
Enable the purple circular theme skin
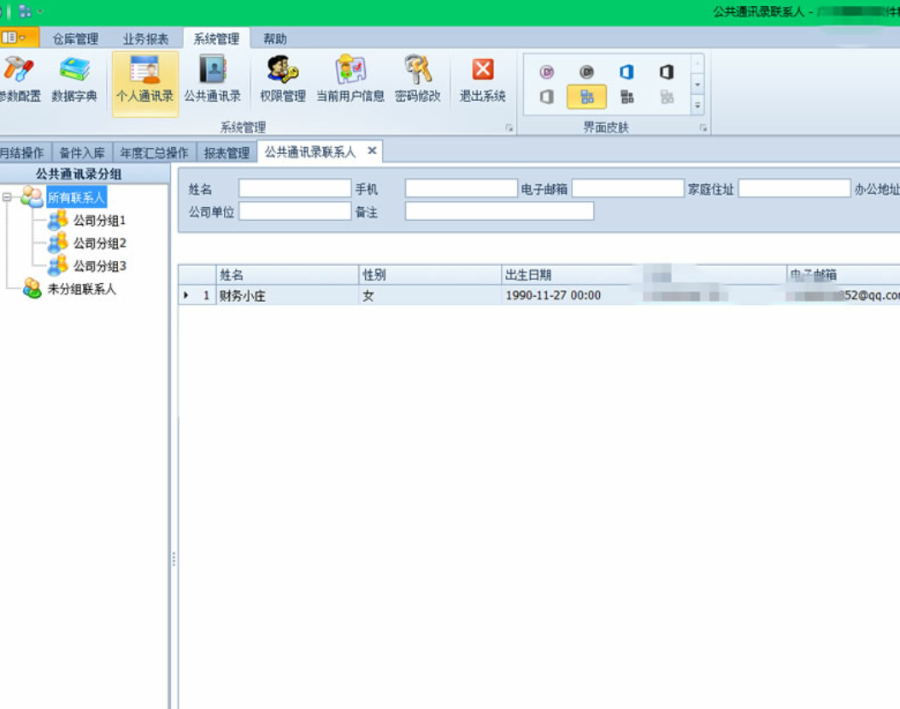tap(548, 71)
